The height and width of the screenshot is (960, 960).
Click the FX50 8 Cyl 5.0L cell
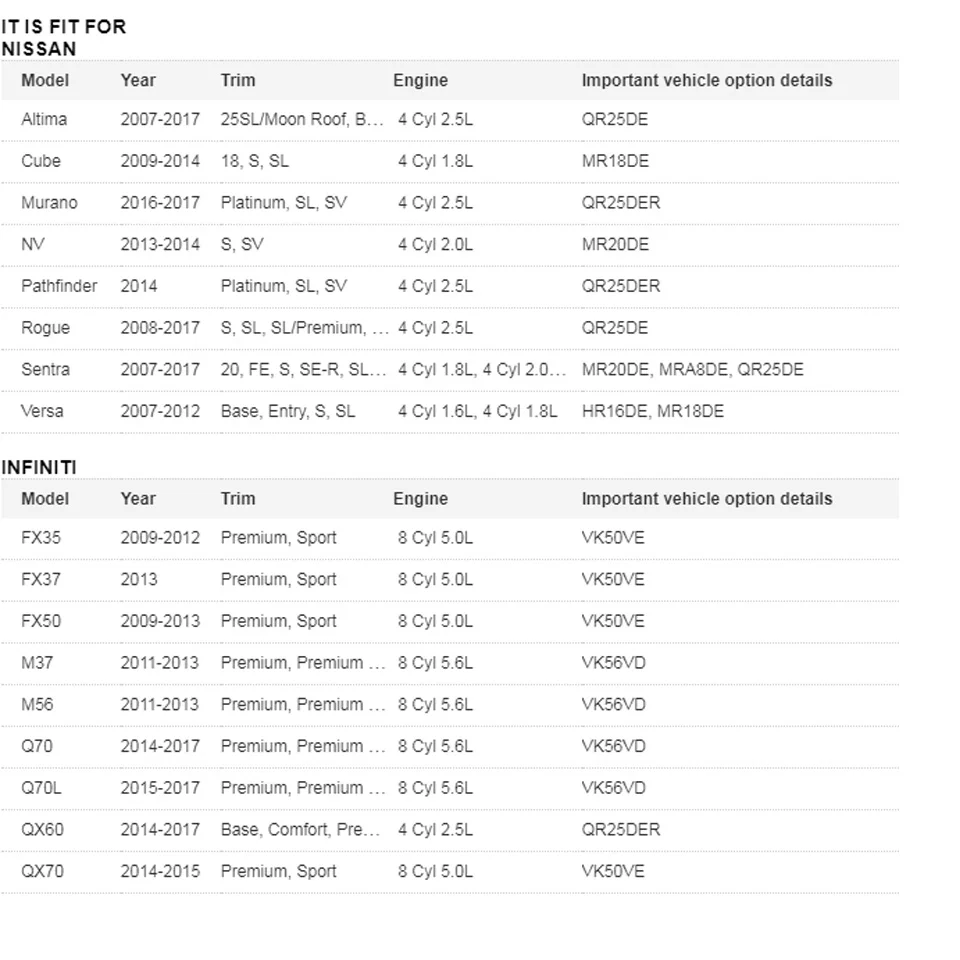point(435,621)
